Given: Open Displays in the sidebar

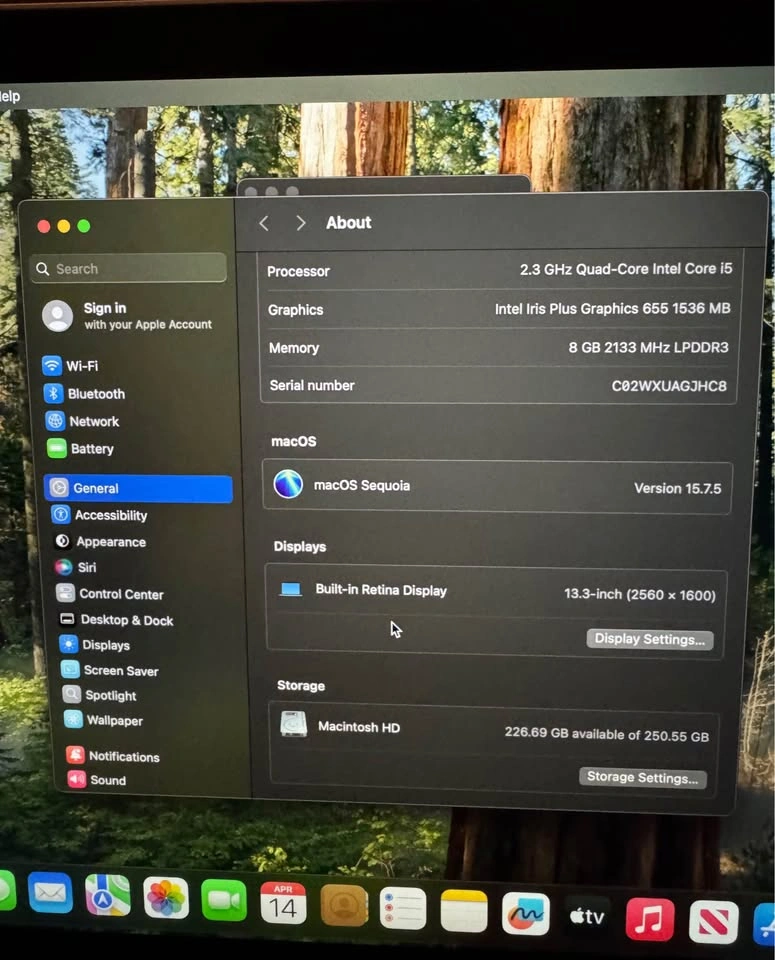Looking at the screenshot, I should pos(95,645).
